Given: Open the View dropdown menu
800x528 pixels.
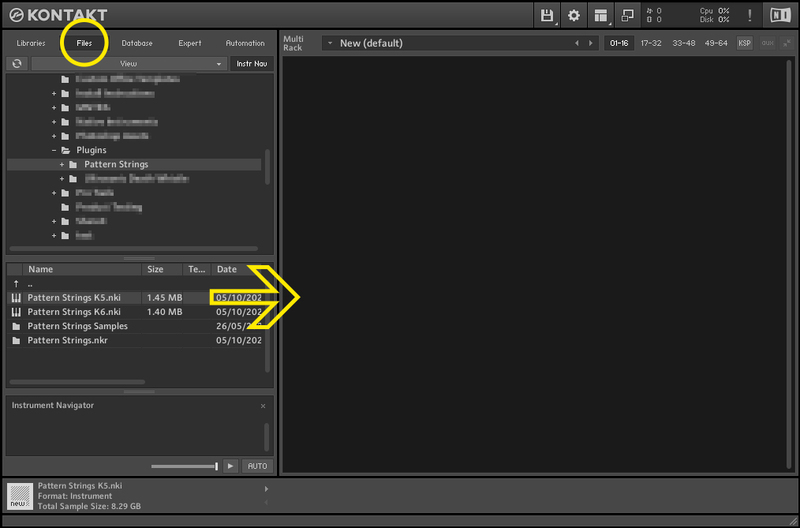Looking at the screenshot, I should (129, 64).
